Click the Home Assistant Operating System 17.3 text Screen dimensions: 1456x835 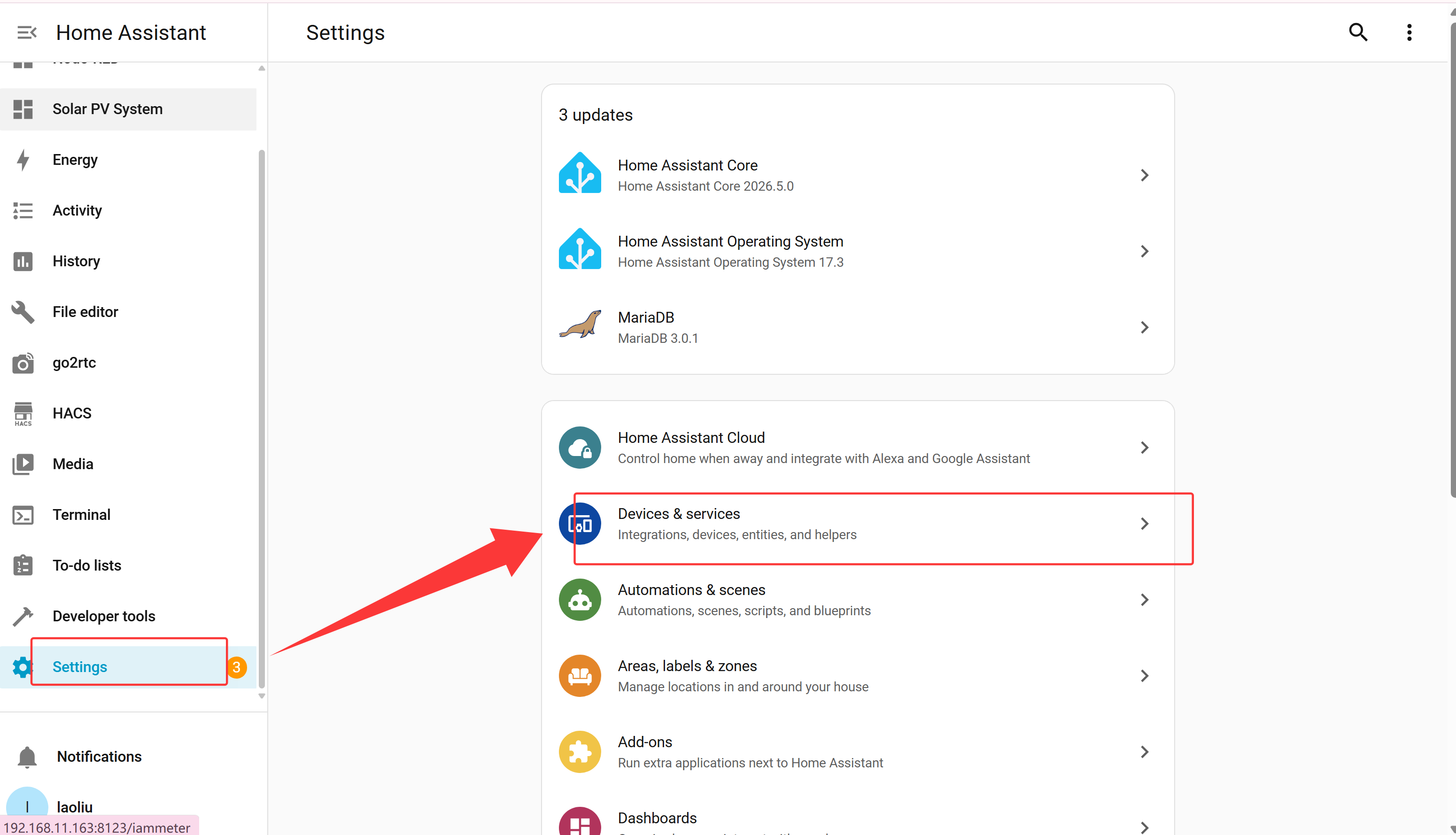730,262
